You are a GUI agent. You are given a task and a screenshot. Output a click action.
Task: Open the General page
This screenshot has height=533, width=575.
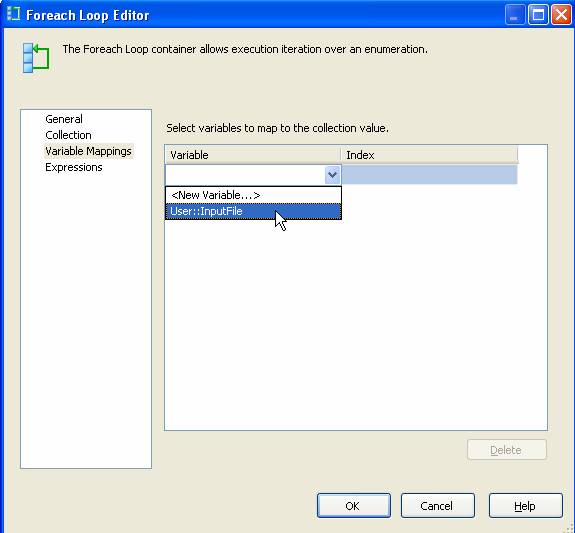point(64,119)
